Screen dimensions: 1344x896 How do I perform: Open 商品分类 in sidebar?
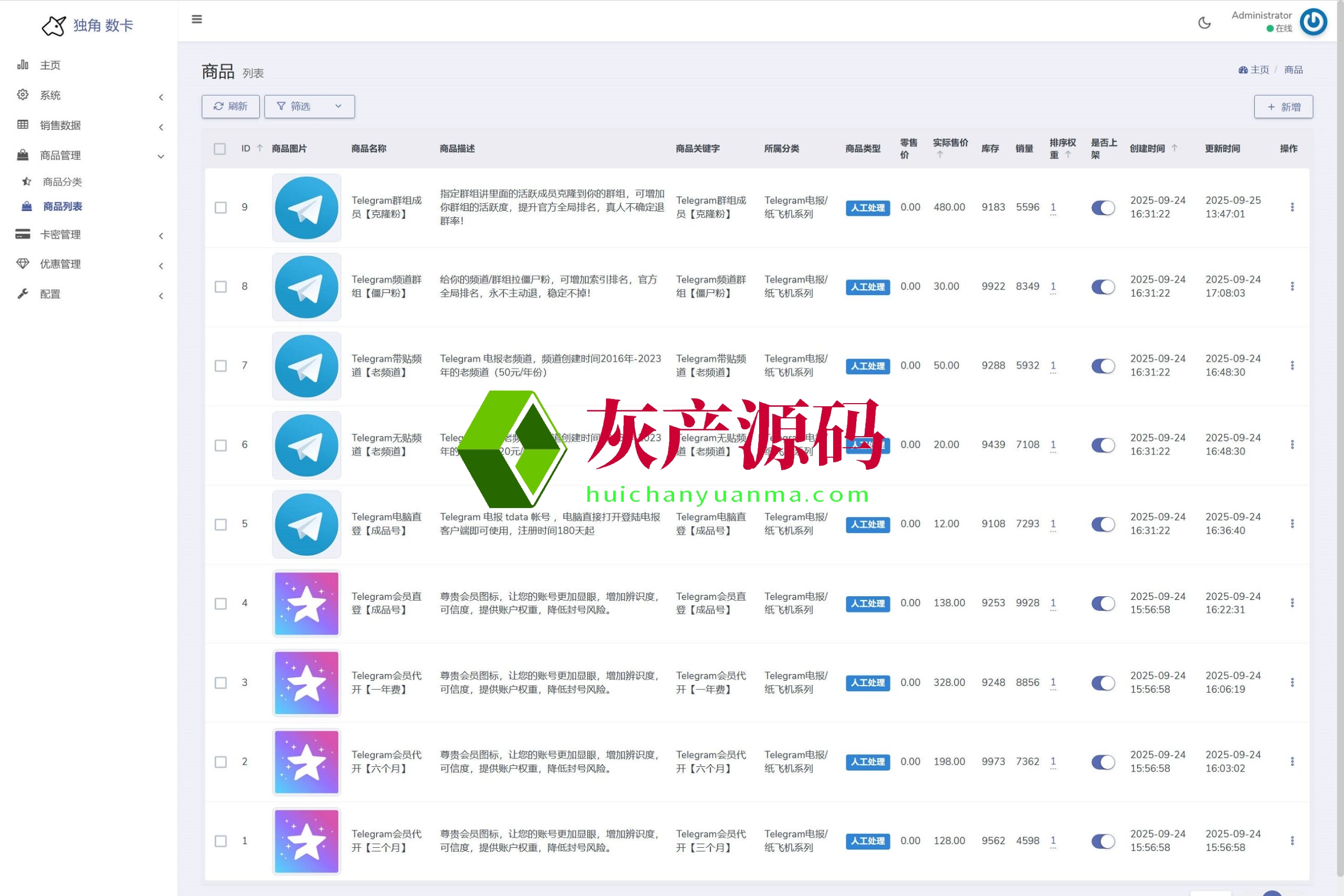(62, 182)
